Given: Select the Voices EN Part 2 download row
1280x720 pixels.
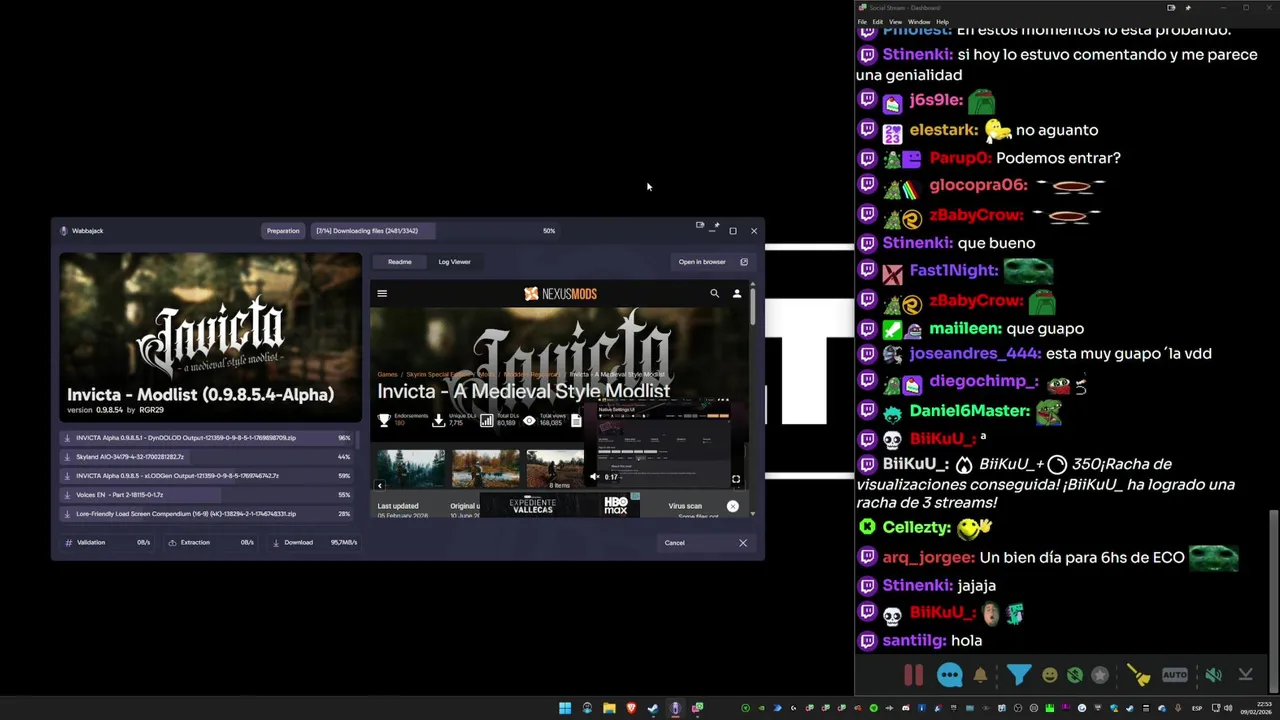Looking at the screenshot, I should point(208,495).
